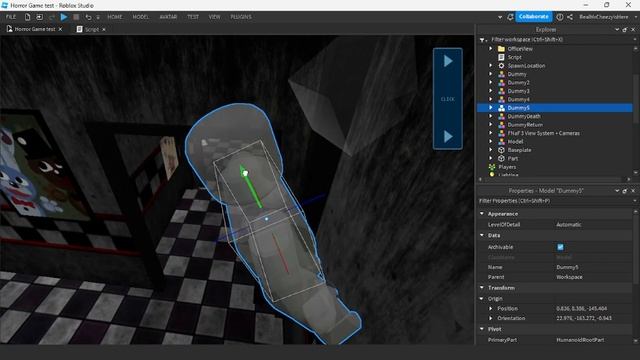Collapse the Appearance properties section
The width and height of the screenshot is (640, 360).
[482, 213]
